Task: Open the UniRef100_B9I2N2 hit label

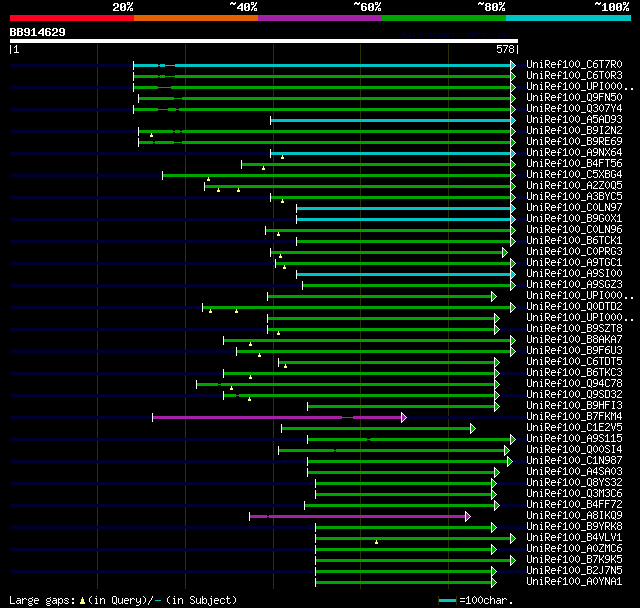Action: click(x=574, y=131)
